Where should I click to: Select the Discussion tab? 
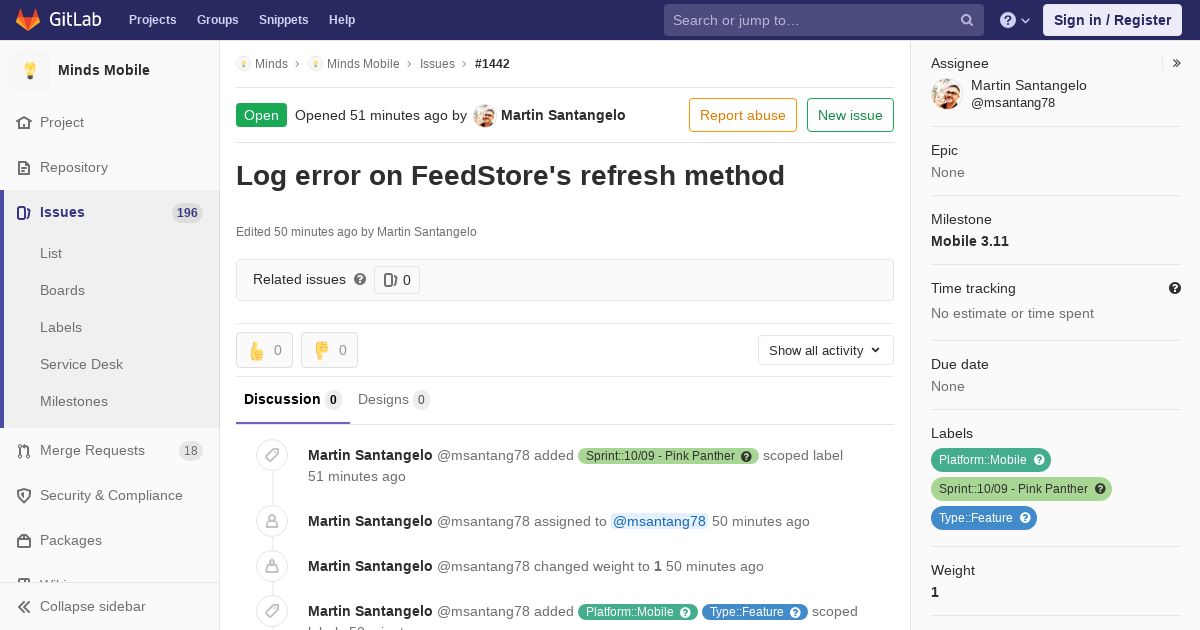pos(293,400)
